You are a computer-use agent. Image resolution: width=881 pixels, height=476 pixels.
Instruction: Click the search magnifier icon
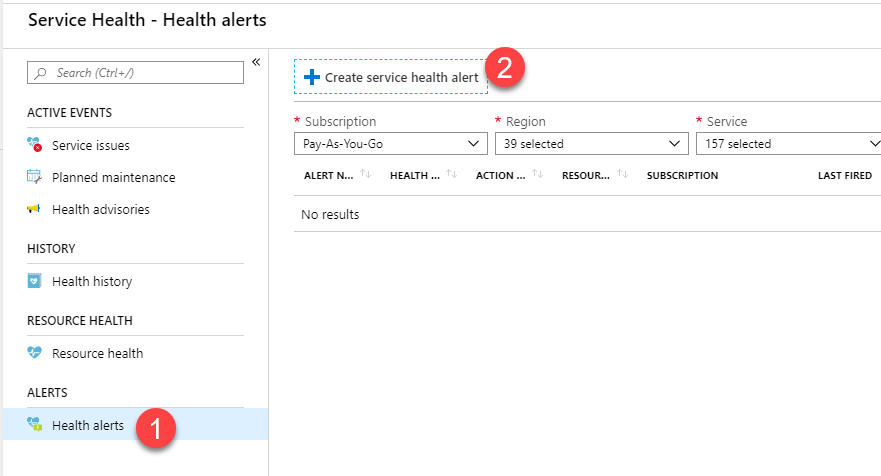pos(41,73)
